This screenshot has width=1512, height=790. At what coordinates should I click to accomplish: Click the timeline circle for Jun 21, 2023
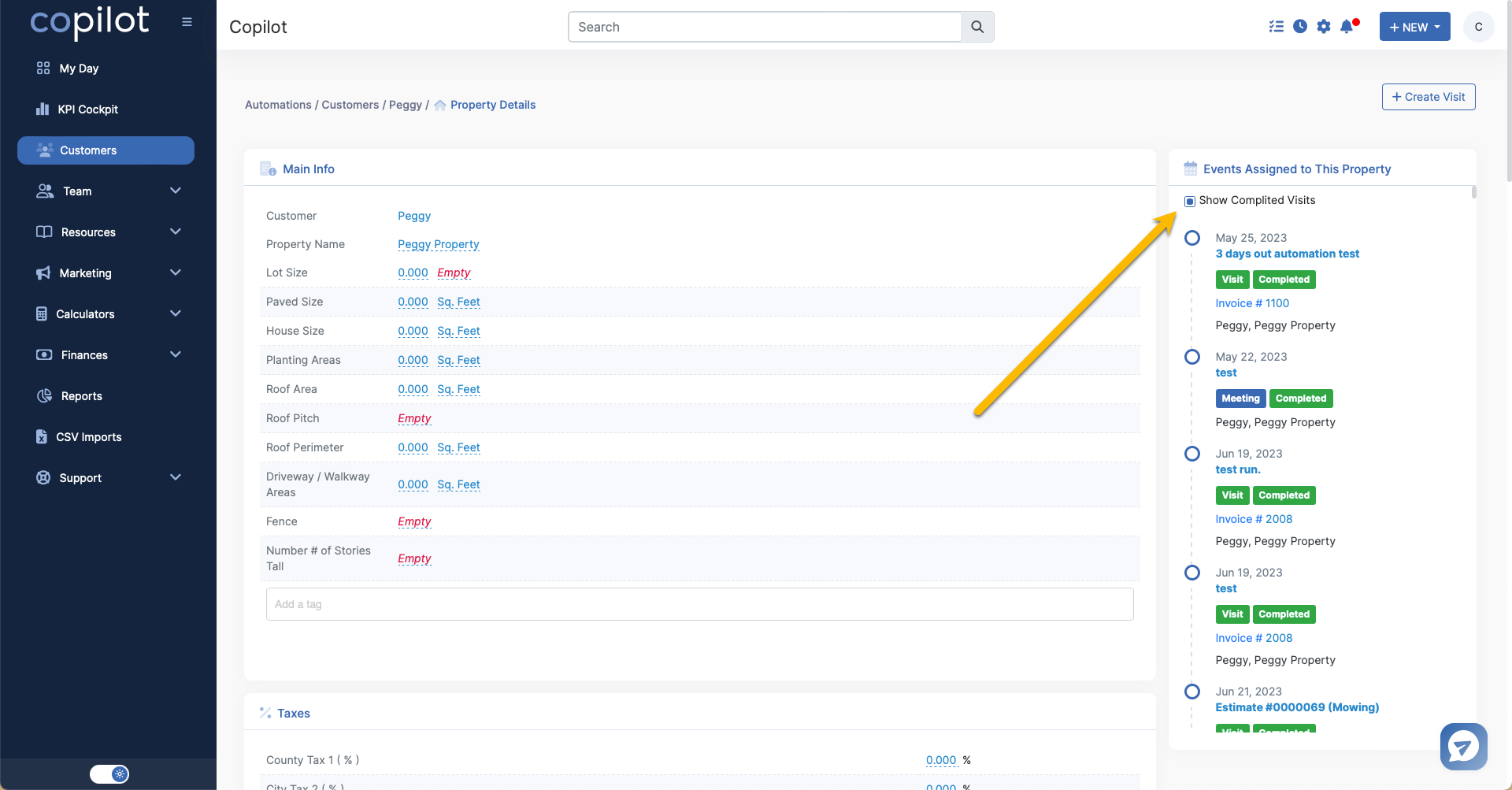pos(1192,692)
